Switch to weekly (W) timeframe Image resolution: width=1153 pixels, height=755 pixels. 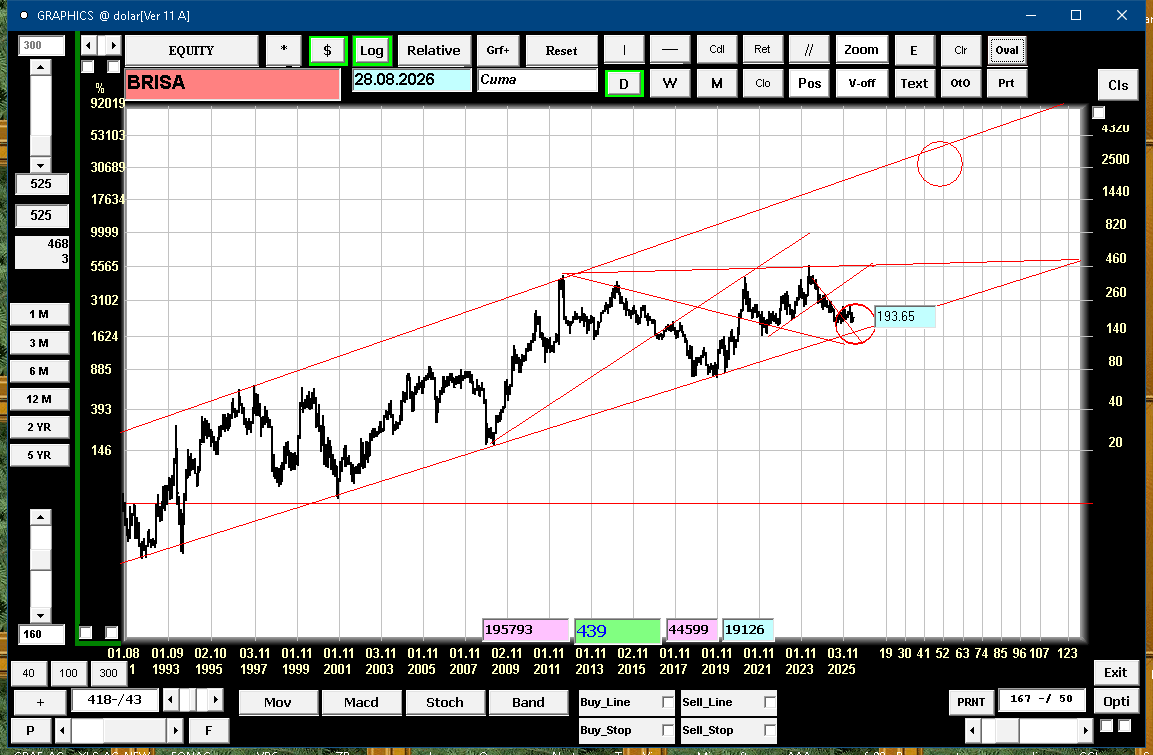coord(669,84)
